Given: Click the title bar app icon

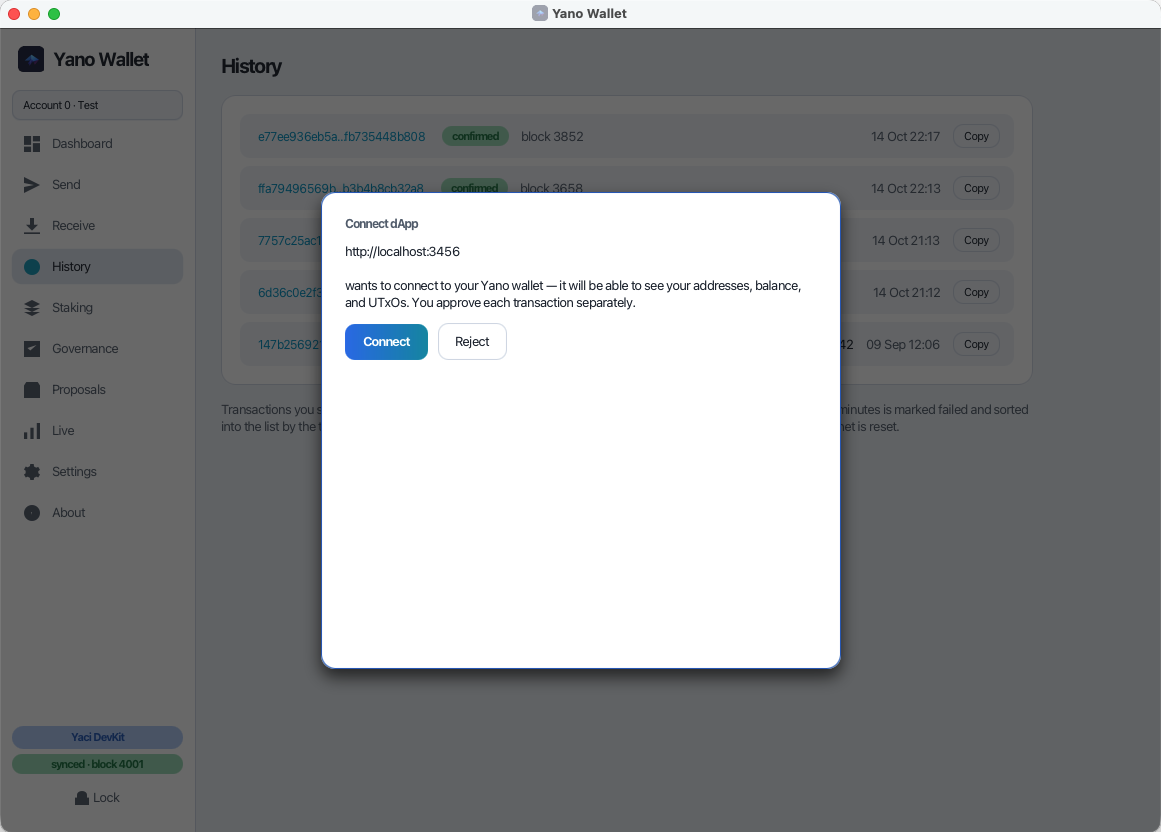Looking at the screenshot, I should (x=540, y=13).
